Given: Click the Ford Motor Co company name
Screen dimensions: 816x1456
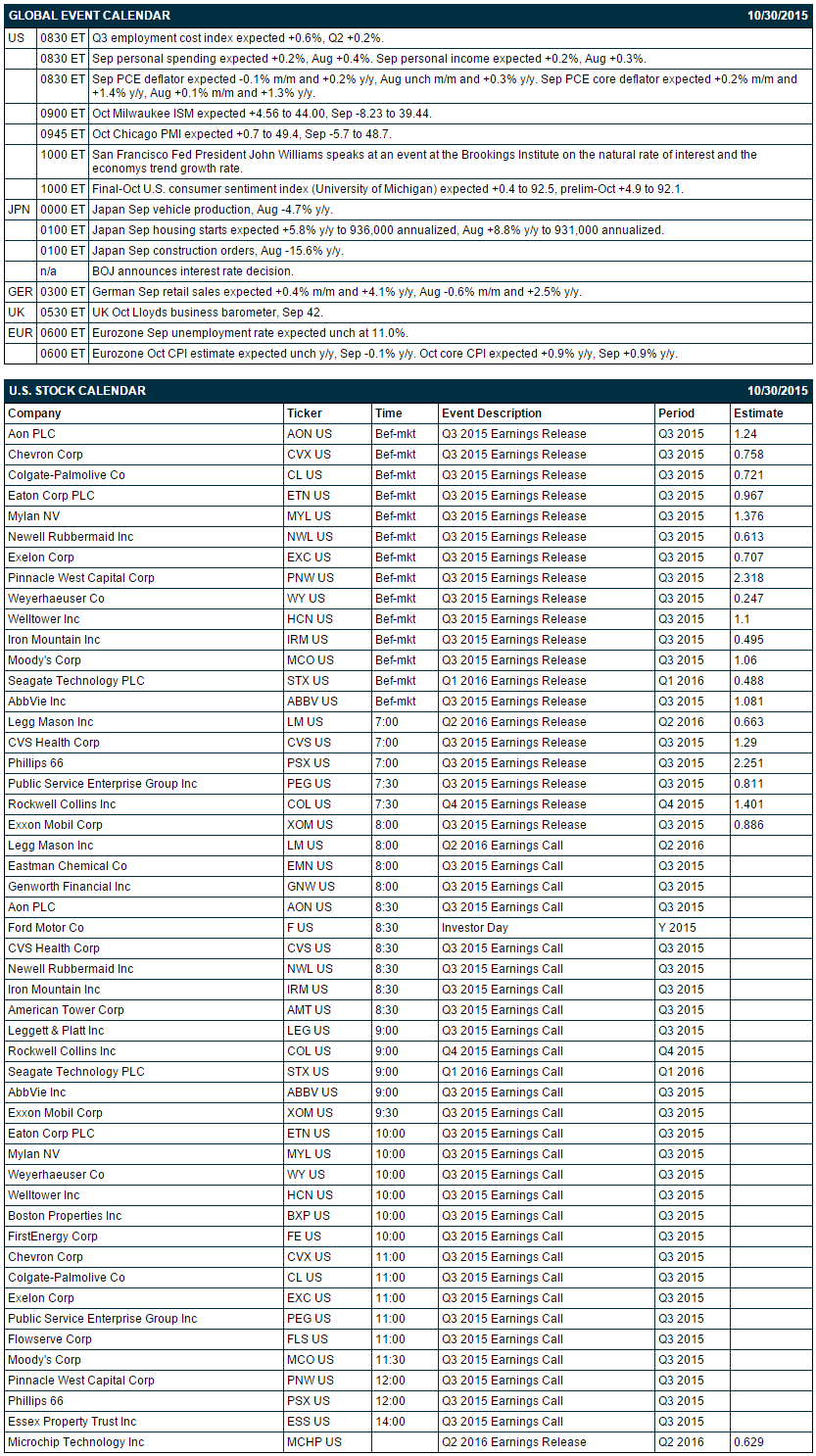Looking at the screenshot, I should 46,928.
